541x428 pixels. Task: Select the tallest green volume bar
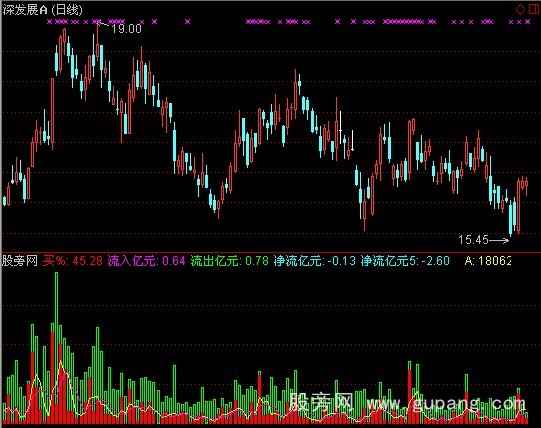click(56, 348)
